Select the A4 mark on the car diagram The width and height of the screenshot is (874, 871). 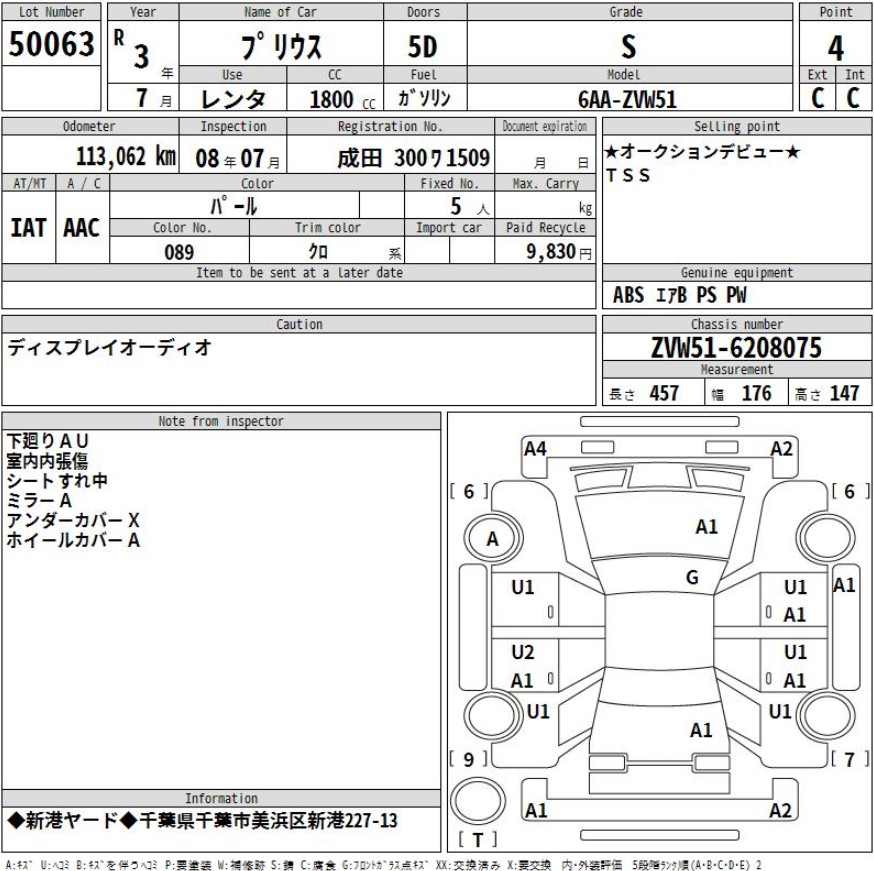point(535,450)
